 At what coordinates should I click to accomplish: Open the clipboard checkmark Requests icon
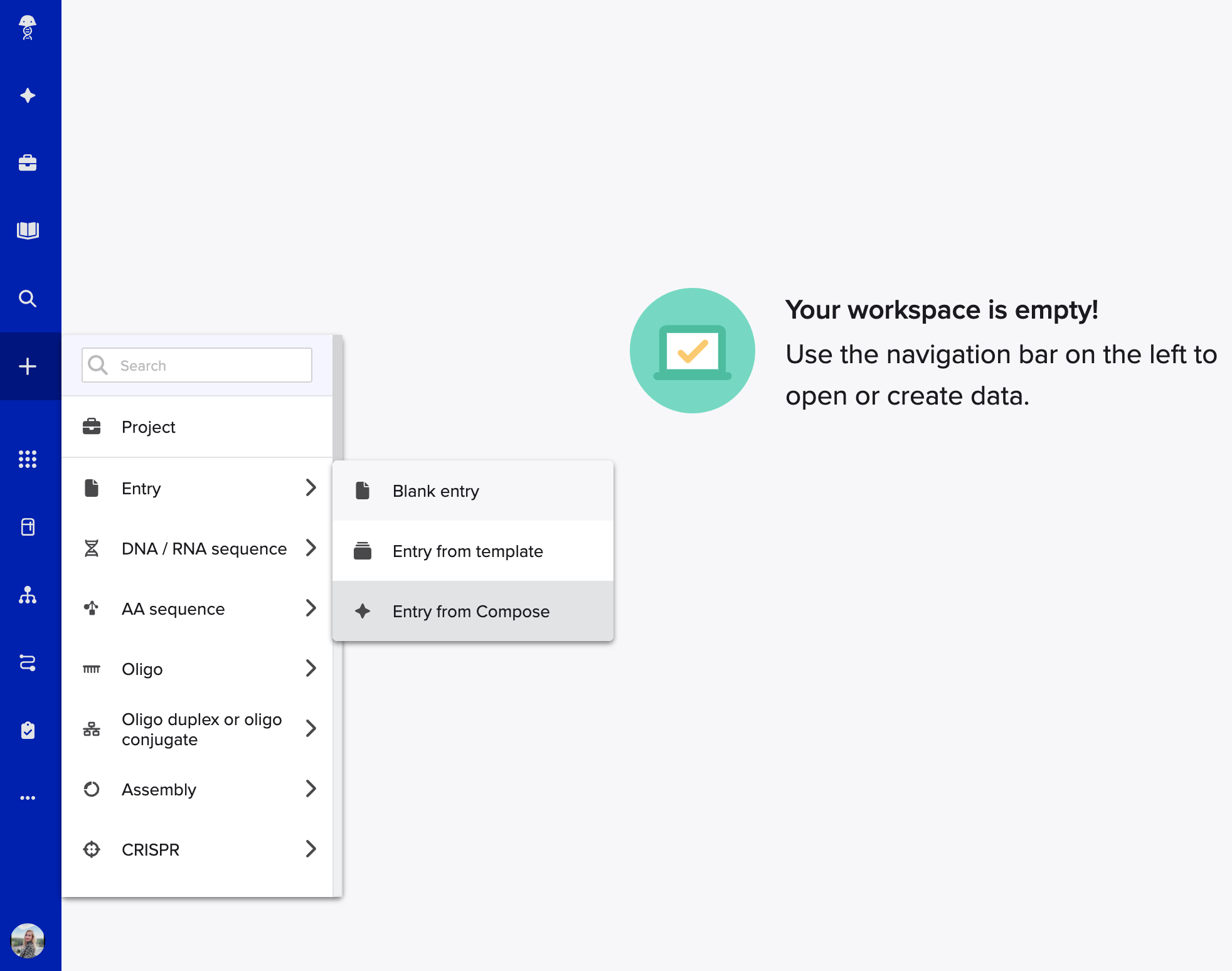28,730
